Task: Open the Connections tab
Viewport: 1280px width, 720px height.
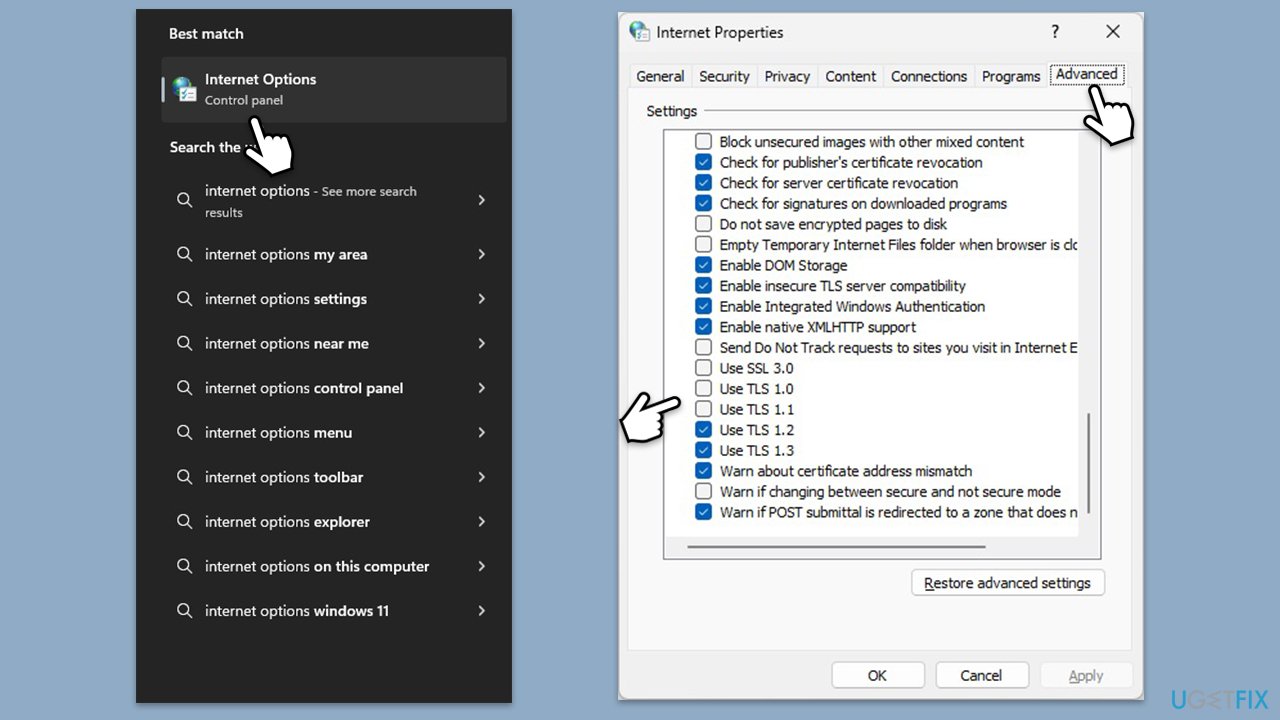Action: point(928,76)
